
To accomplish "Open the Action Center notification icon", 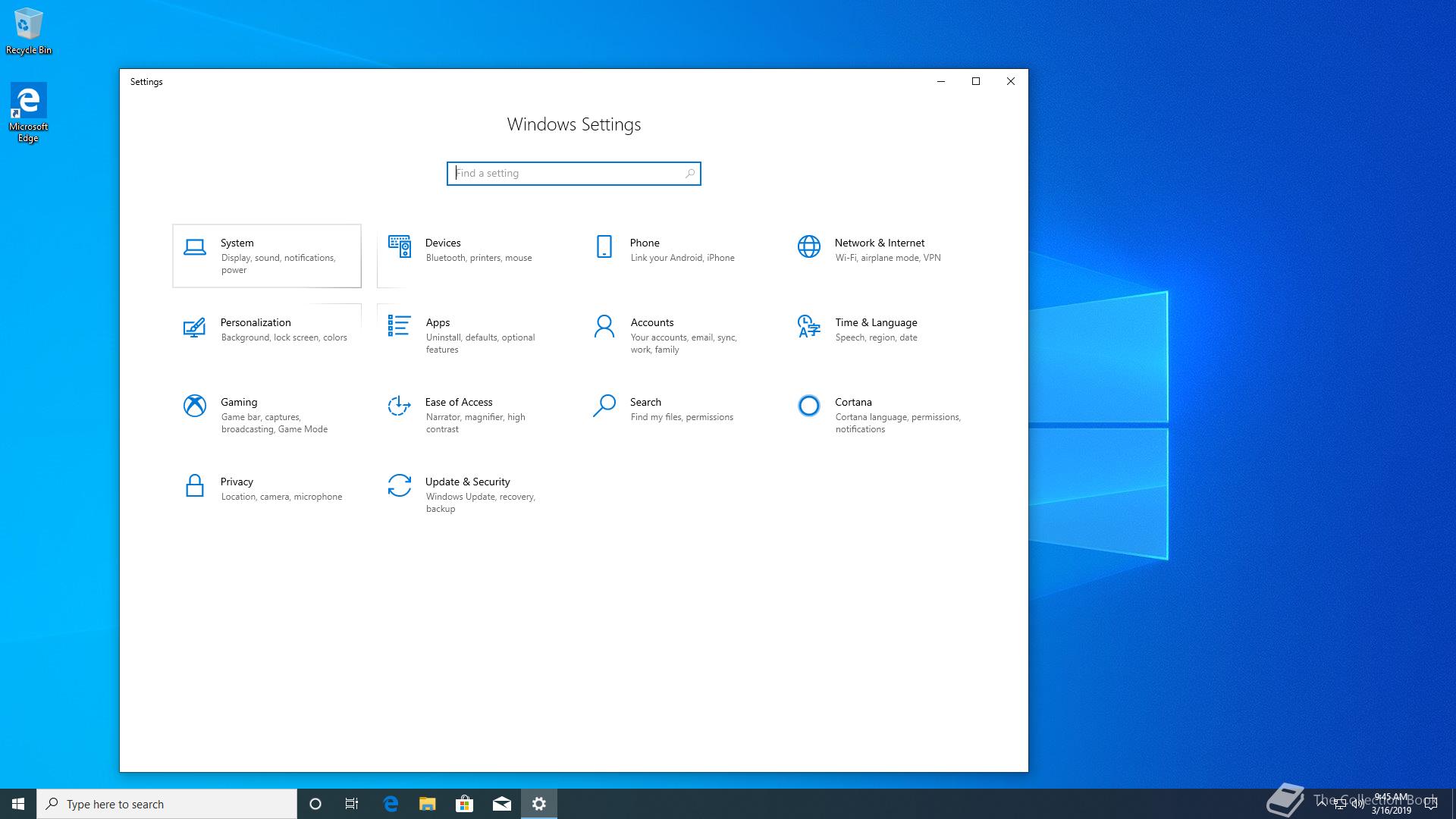I will click(x=1431, y=804).
